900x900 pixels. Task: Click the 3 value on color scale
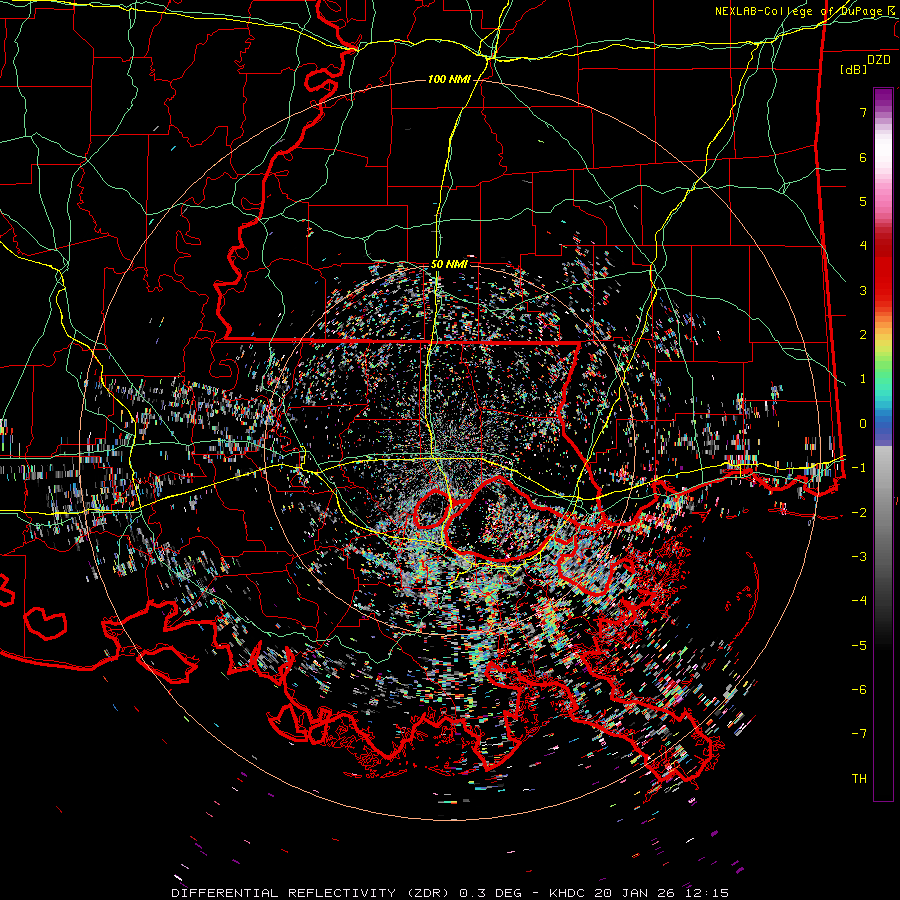tap(863, 290)
